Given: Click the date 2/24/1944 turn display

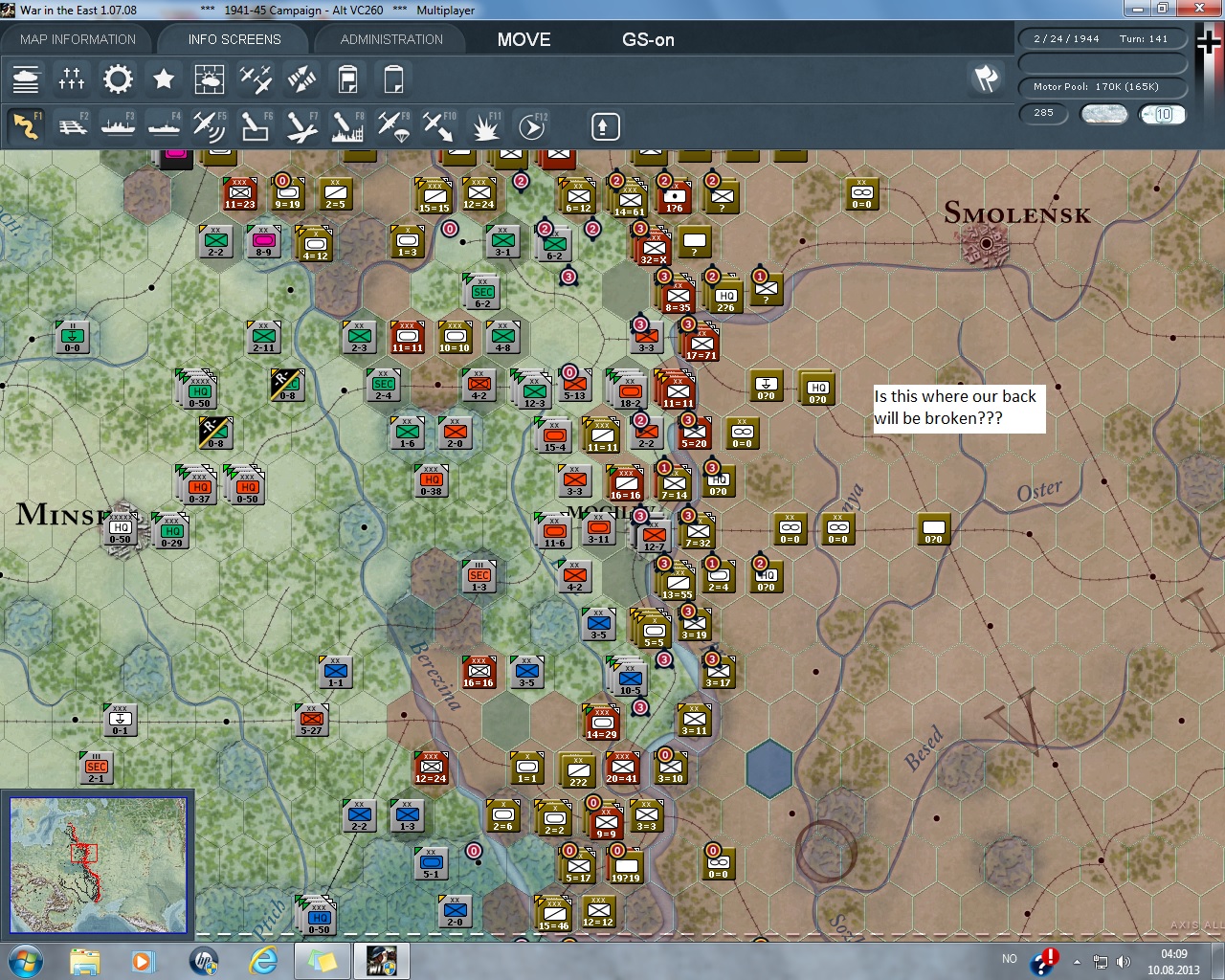Looking at the screenshot, I should click(1102, 38).
